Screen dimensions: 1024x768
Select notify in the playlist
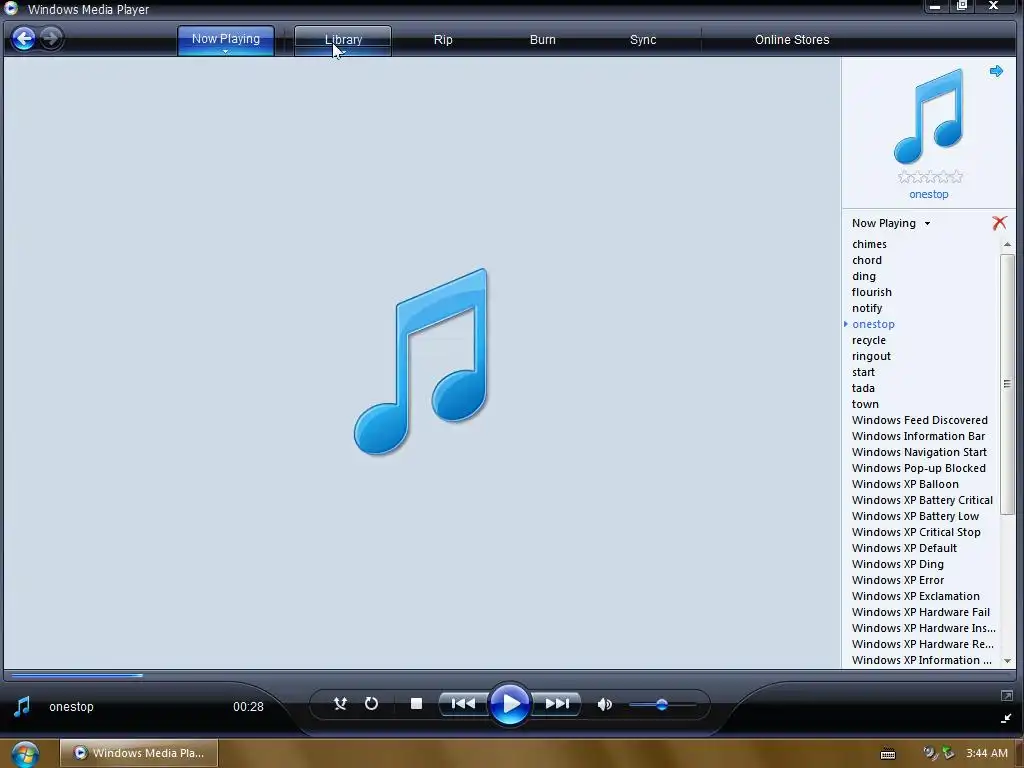tap(867, 308)
